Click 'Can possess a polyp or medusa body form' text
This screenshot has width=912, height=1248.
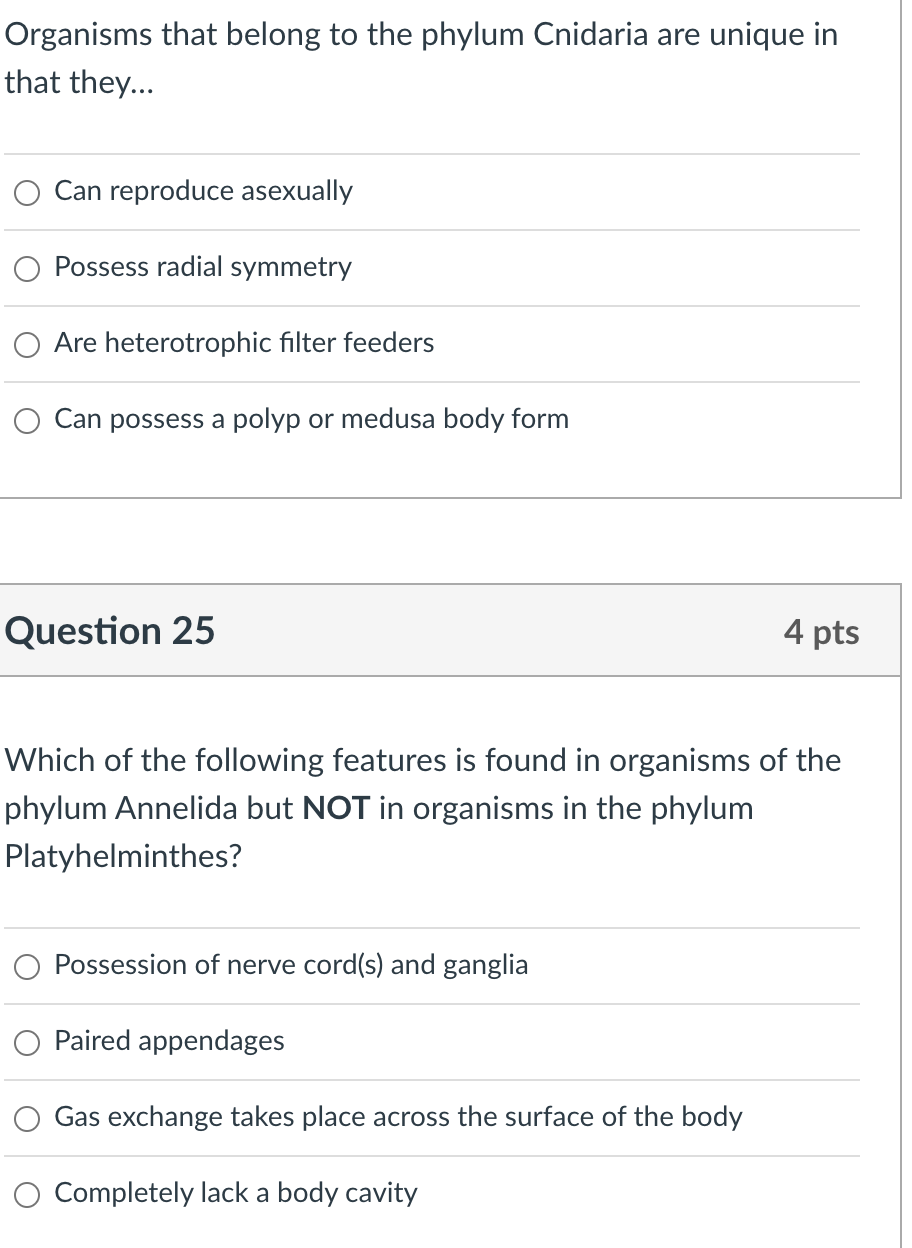coord(312,419)
